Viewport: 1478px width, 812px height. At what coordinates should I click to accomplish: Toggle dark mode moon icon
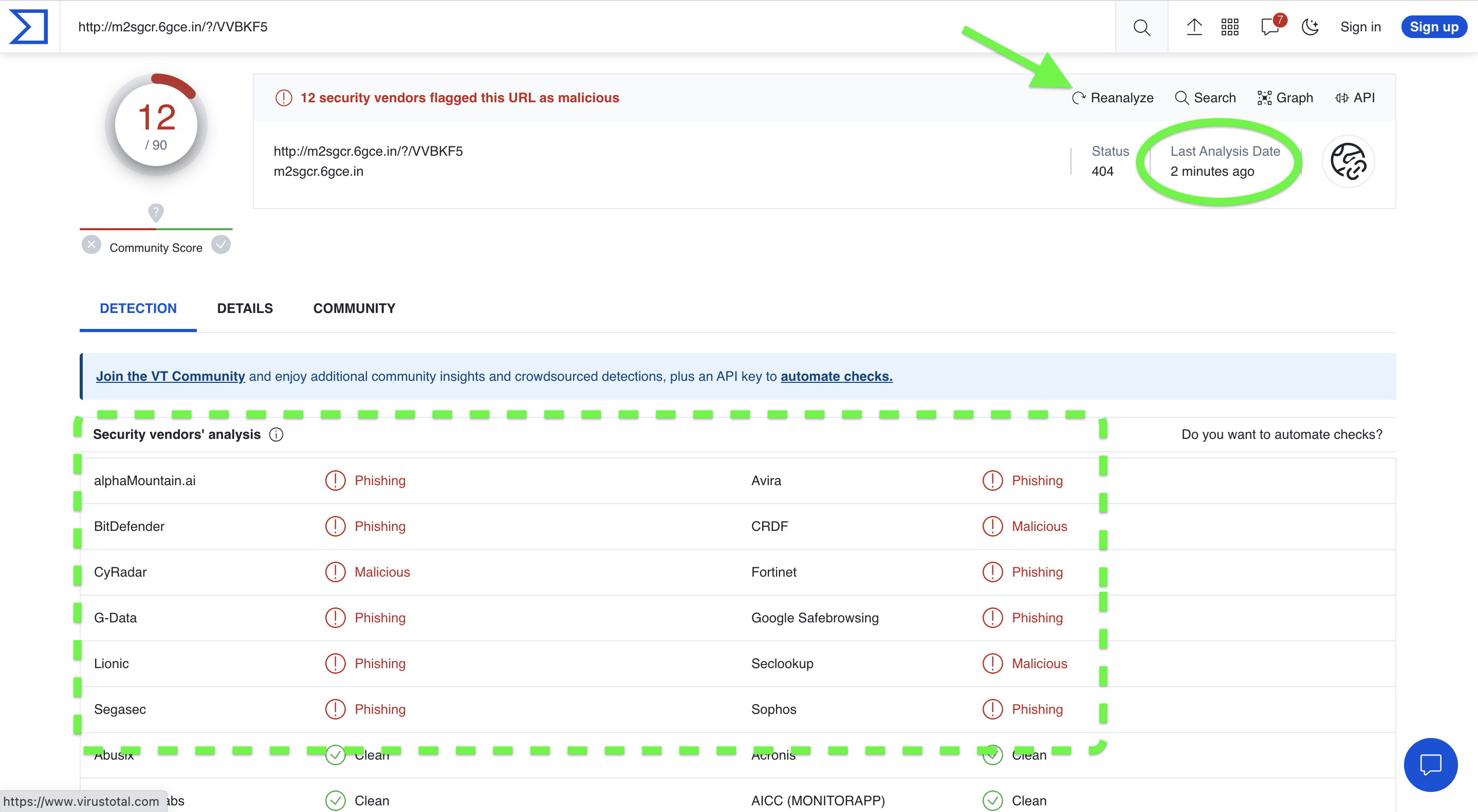[x=1310, y=26]
